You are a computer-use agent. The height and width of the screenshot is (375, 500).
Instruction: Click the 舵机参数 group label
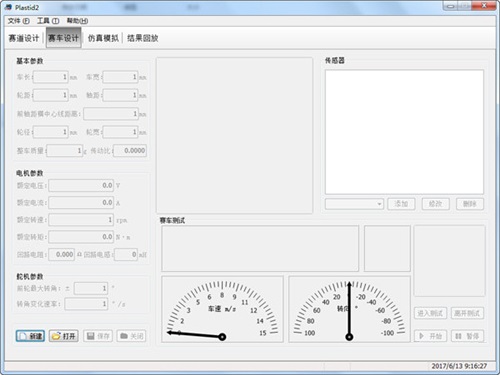(x=30, y=277)
